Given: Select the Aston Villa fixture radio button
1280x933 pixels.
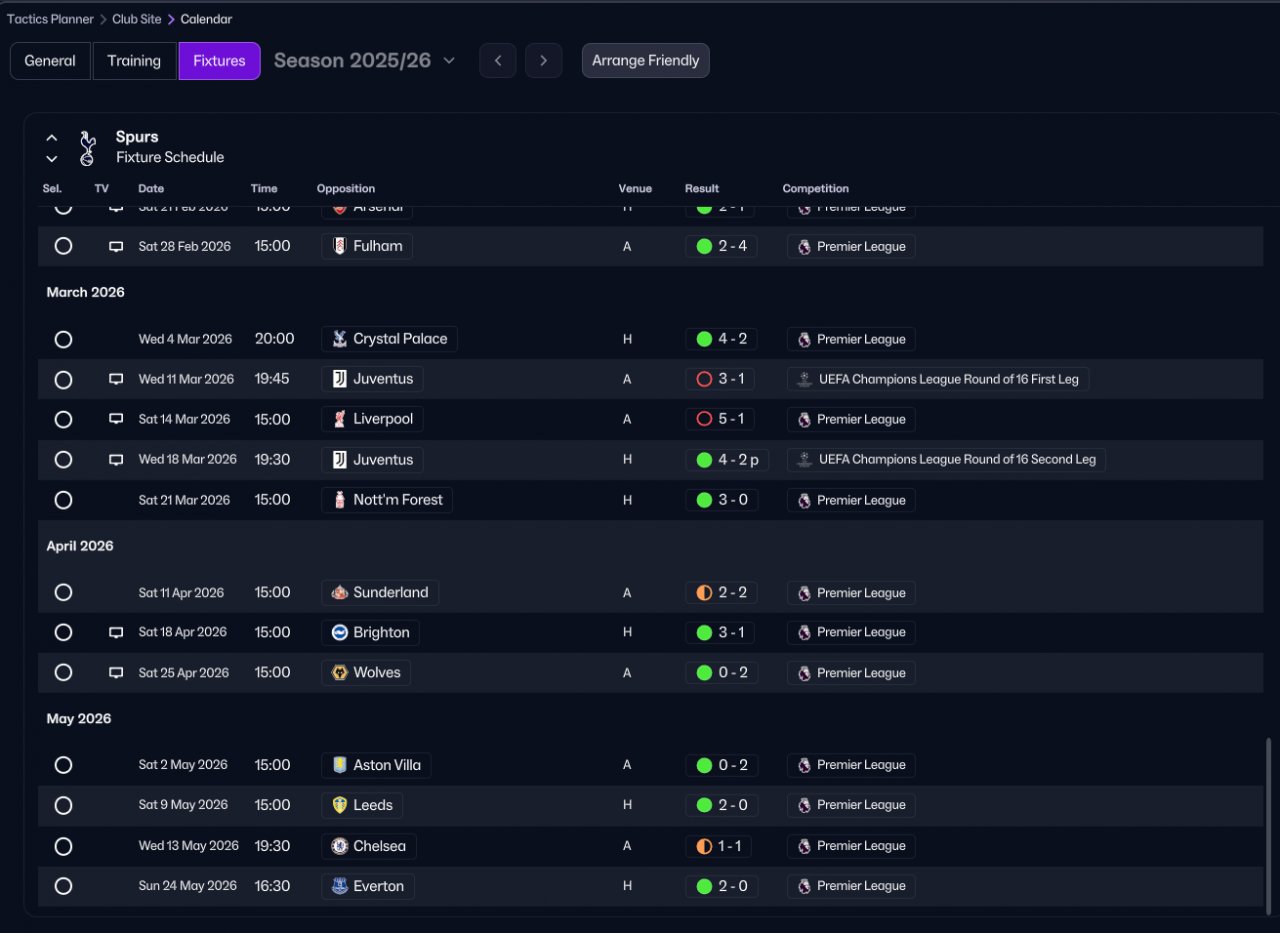Looking at the screenshot, I should [x=63, y=765].
